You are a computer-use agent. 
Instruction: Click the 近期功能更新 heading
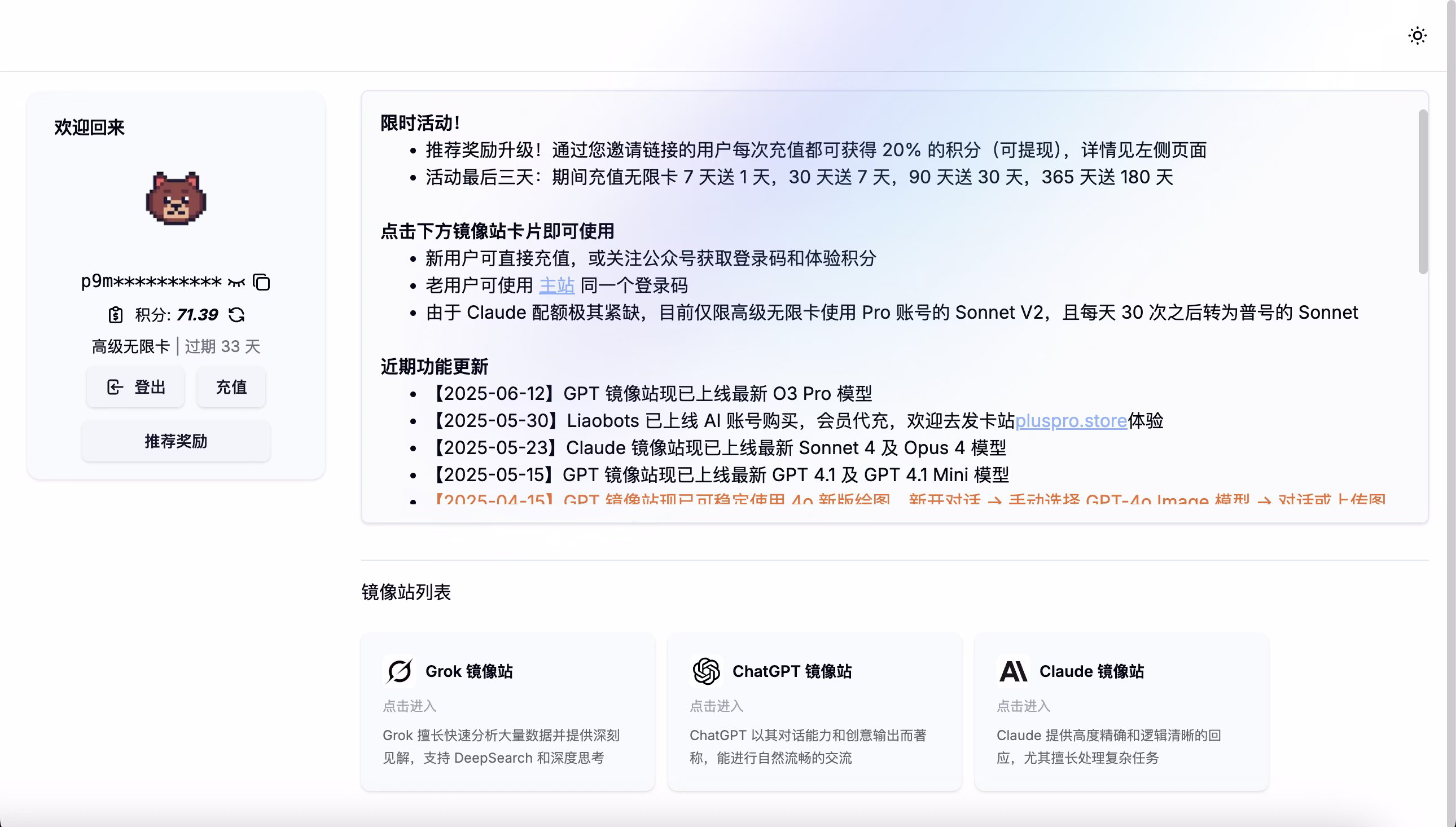[x=435, y=366]
